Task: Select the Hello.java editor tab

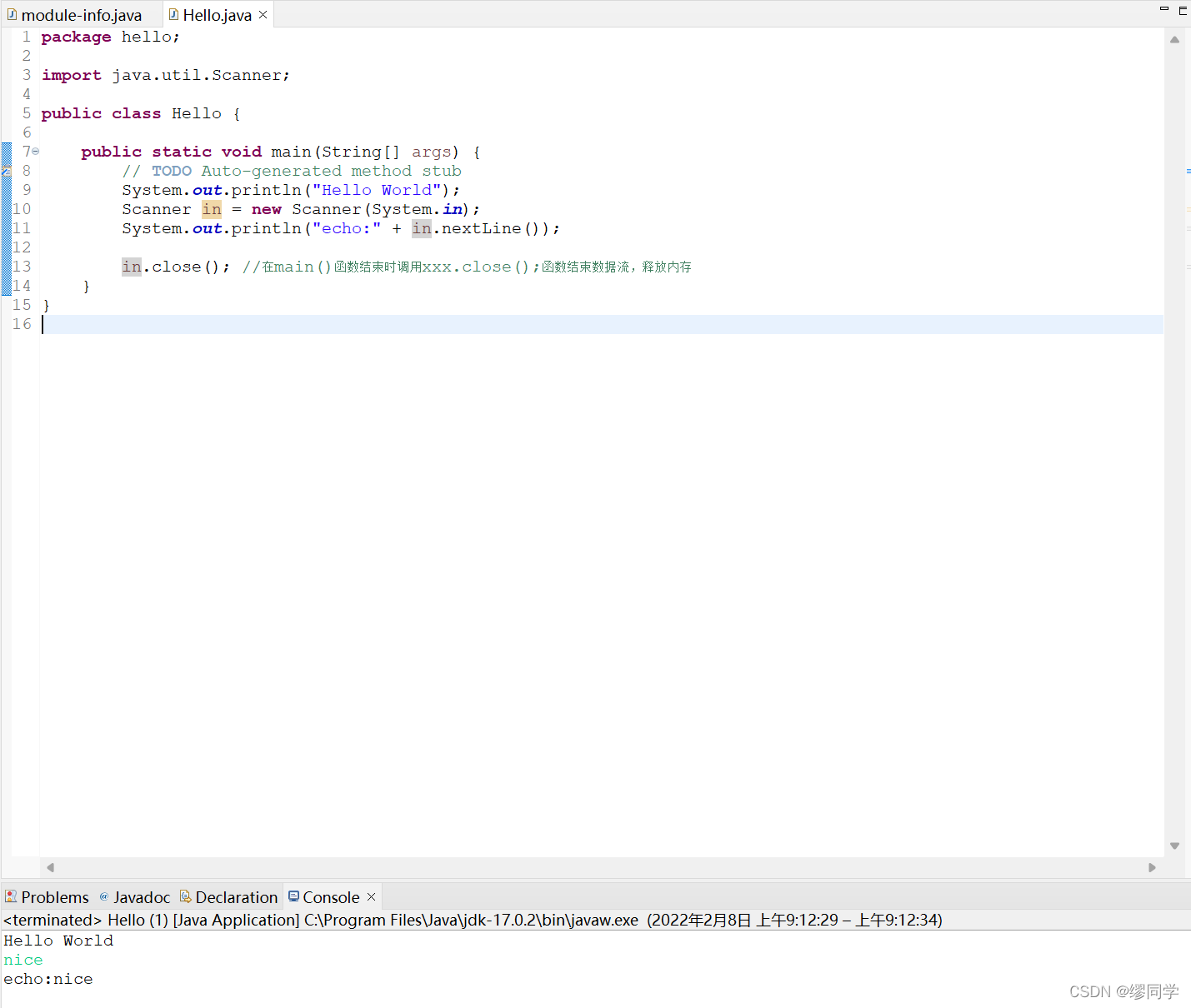Action: point(217,15)
